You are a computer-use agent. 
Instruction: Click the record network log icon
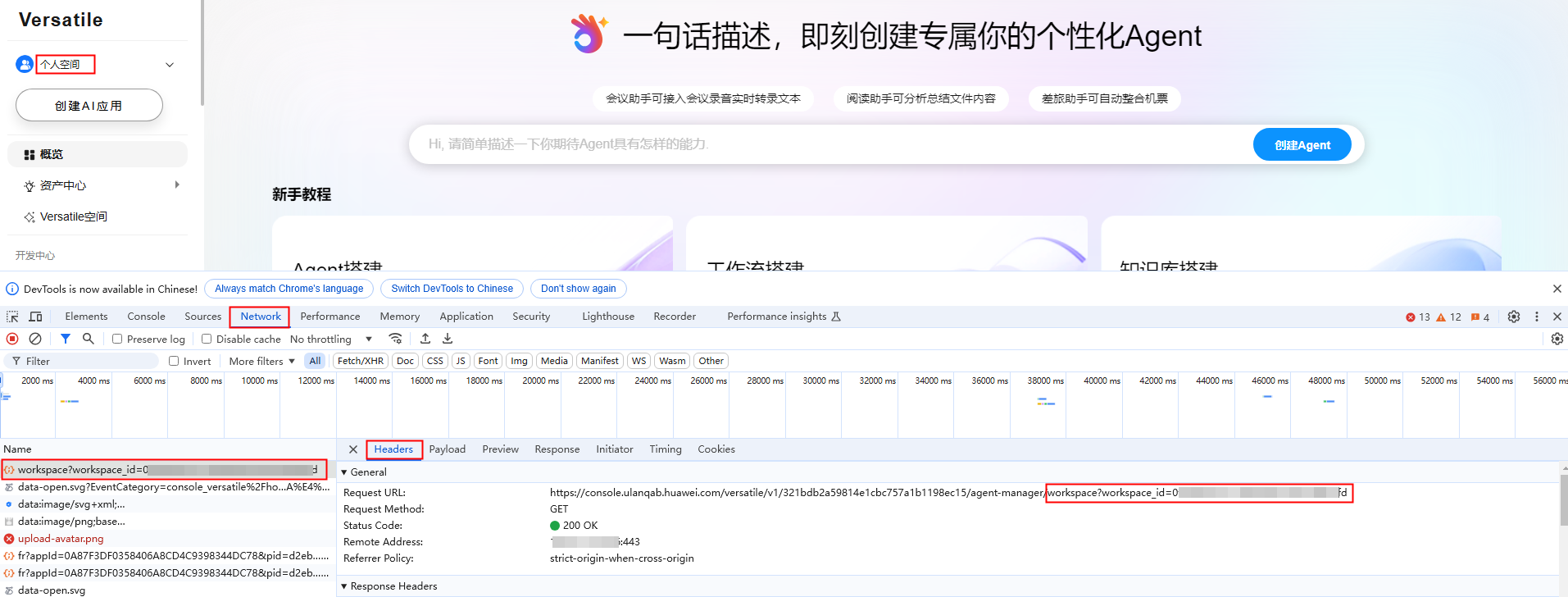[12, 339]
